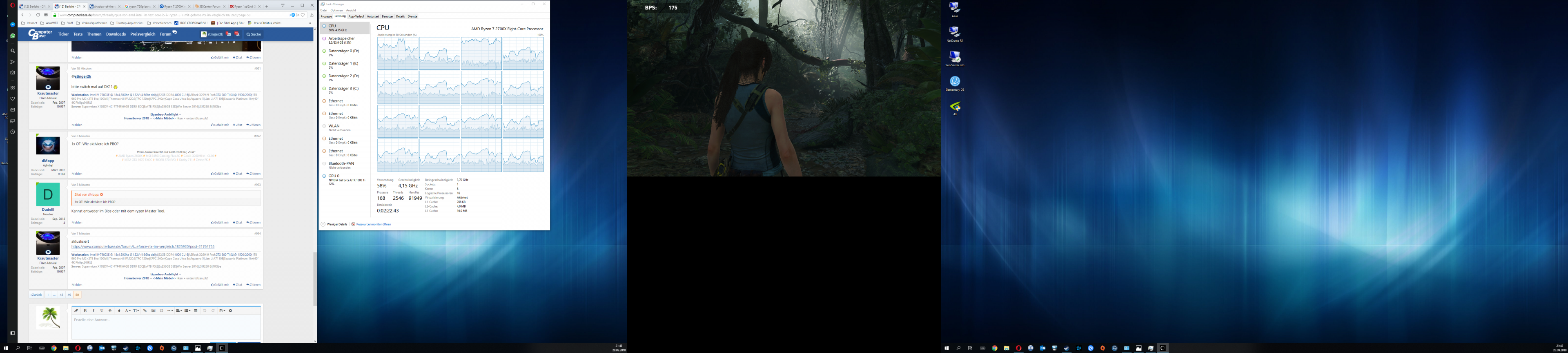Screen dimensions: 1568x353
Task: Click Zitieren on post #991
Action: point(253,125)
